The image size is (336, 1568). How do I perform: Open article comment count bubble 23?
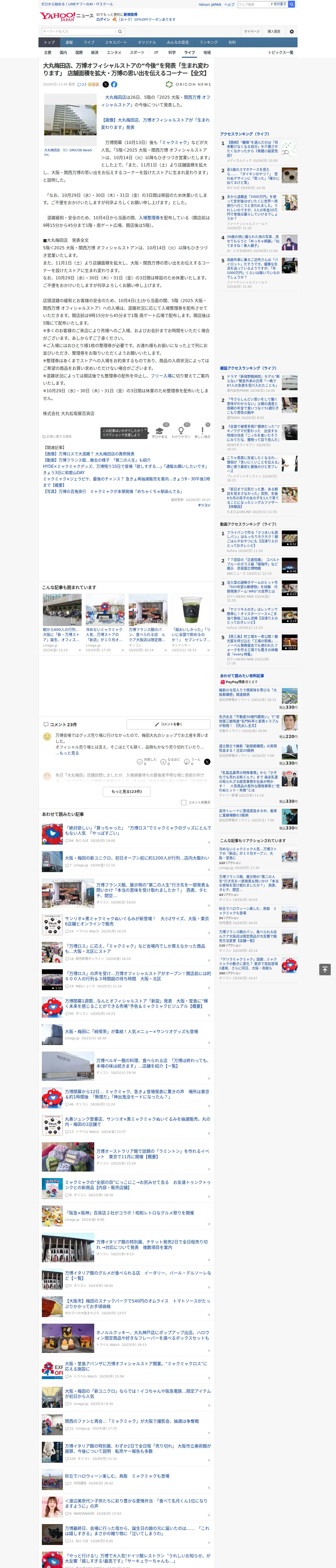click(x=82, y=85)
